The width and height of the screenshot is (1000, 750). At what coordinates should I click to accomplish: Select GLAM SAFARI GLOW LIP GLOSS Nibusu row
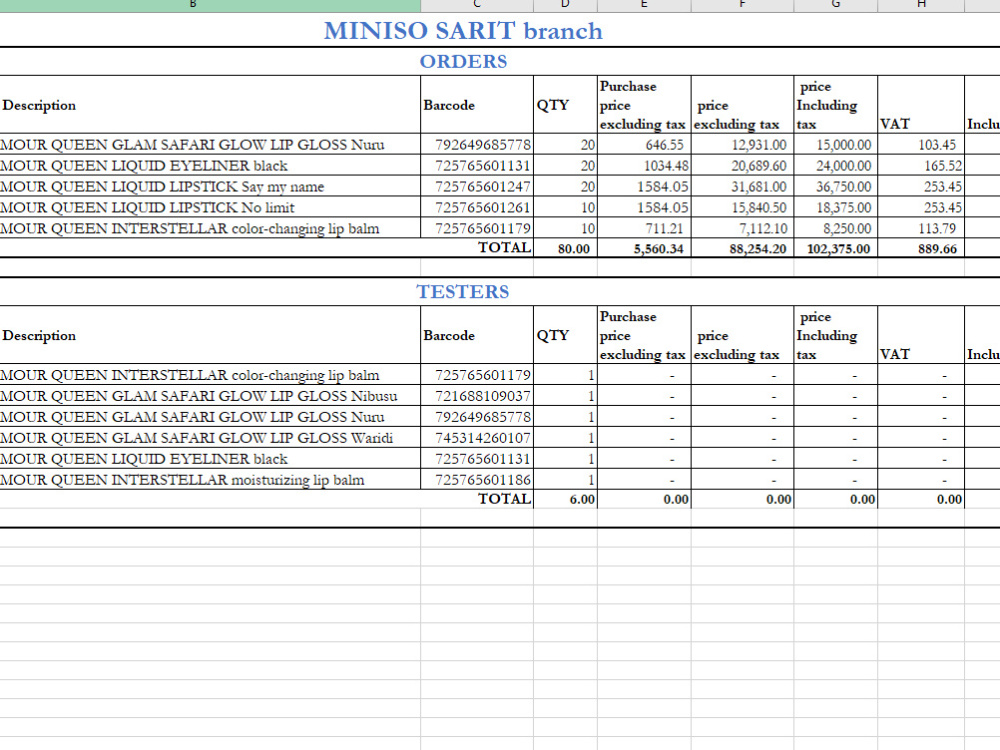point(210,395)
